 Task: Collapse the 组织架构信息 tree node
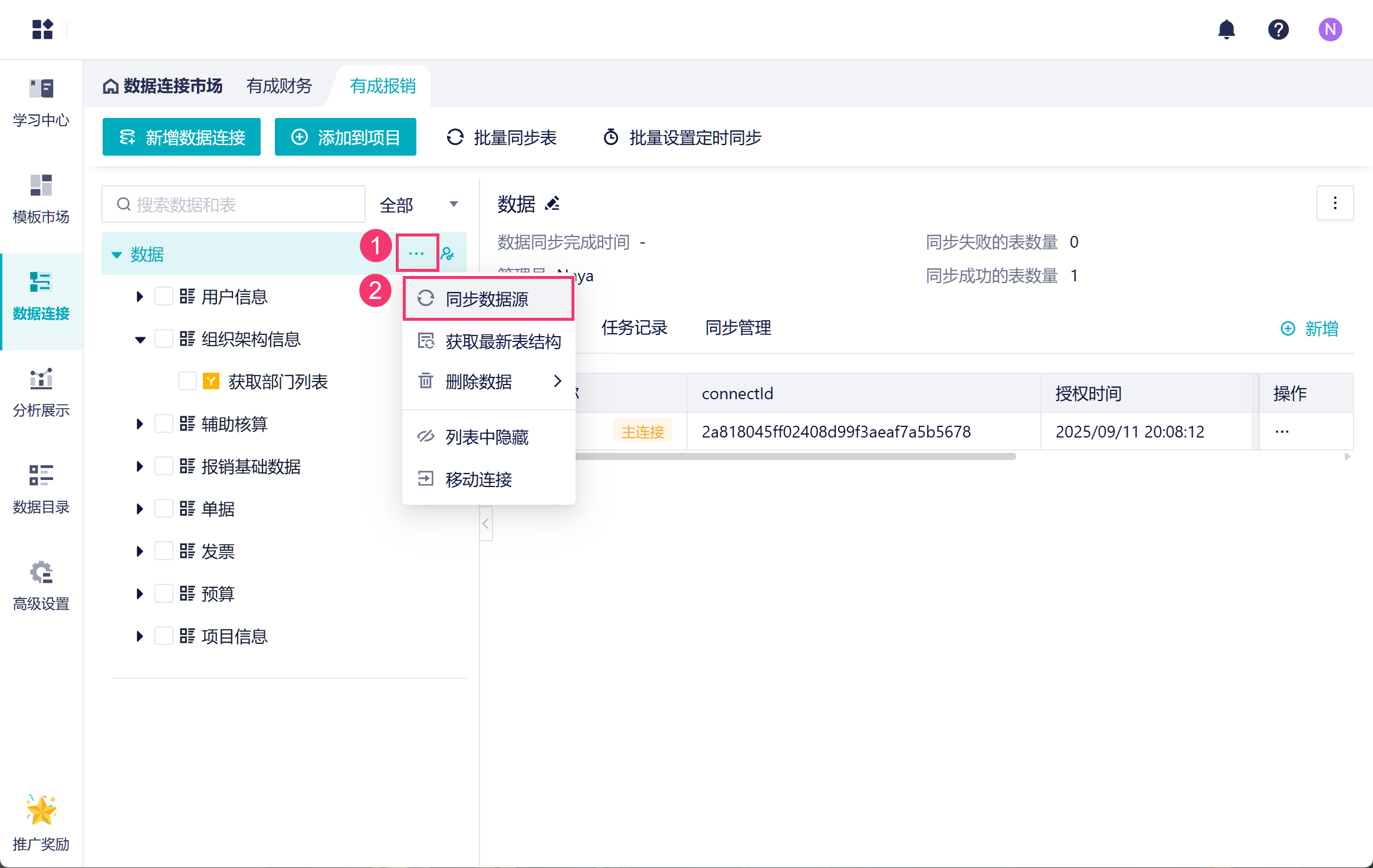click(x=140, y=339)
